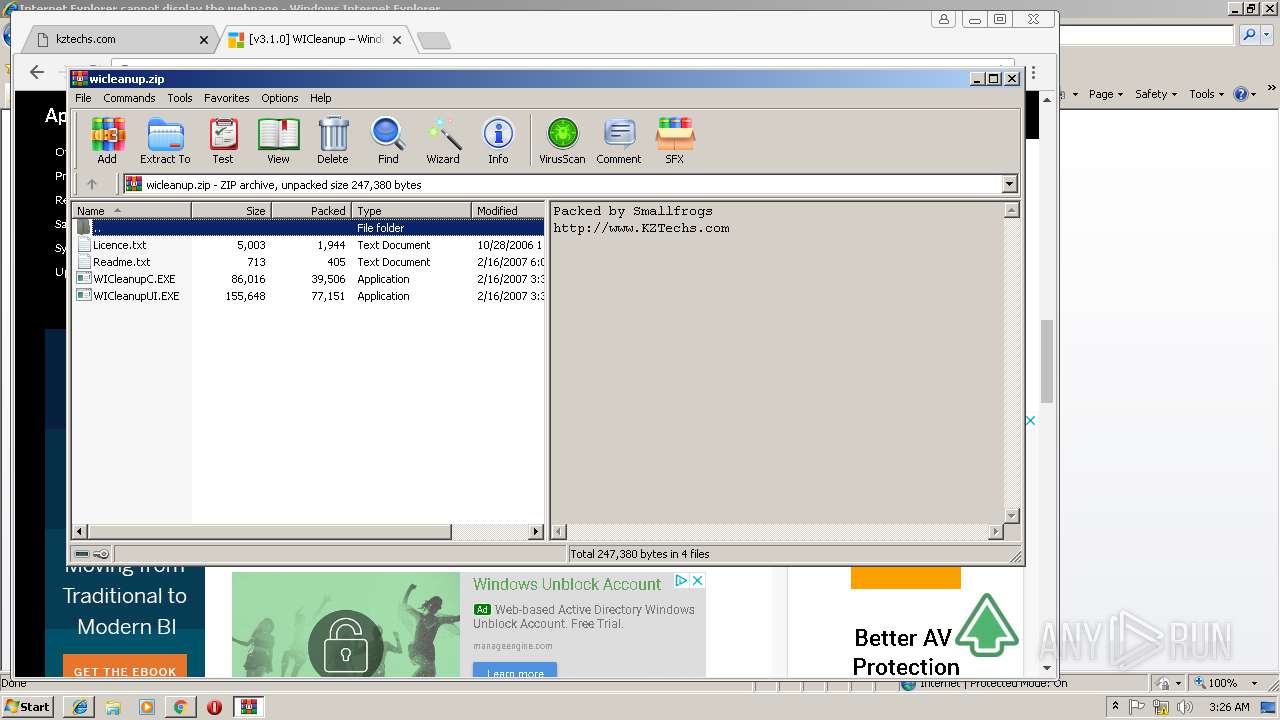Click the clock in system tray

pyautogui.click(x=1229, y=707)
